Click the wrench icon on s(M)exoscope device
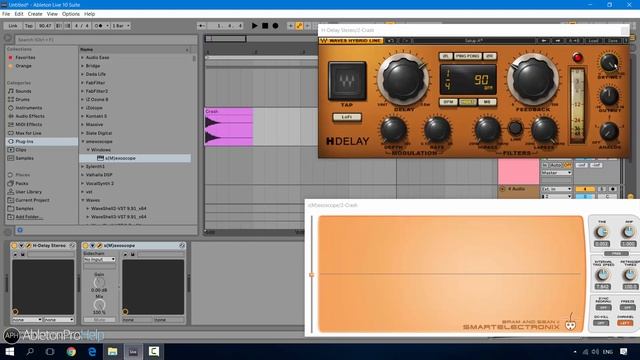Image resolution: width=640 pixels, height=360 pixels. click(x=99, y=246)
